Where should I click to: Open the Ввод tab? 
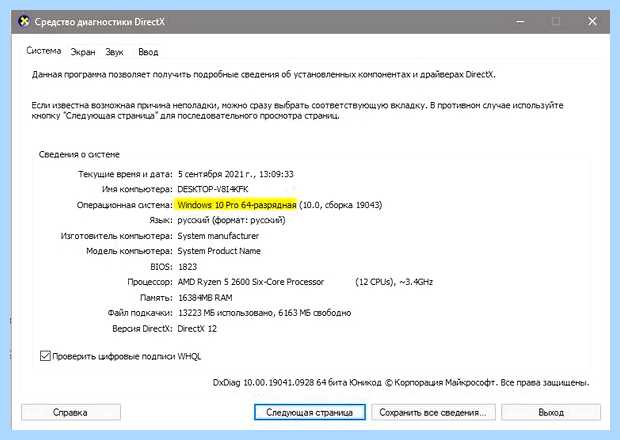pyautogui.click(x=148, y=52)
